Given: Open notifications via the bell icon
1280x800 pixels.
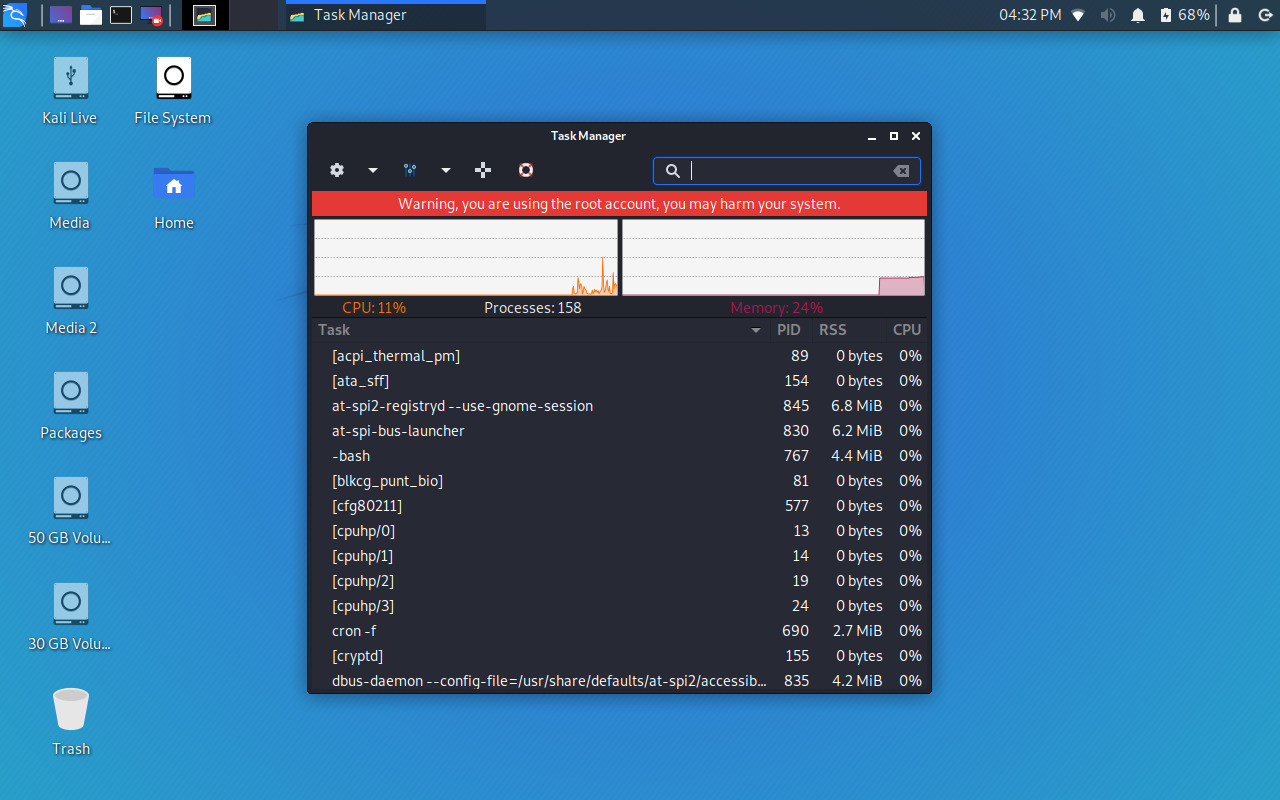Looking at the screenshot, I should coord(1138,15).
